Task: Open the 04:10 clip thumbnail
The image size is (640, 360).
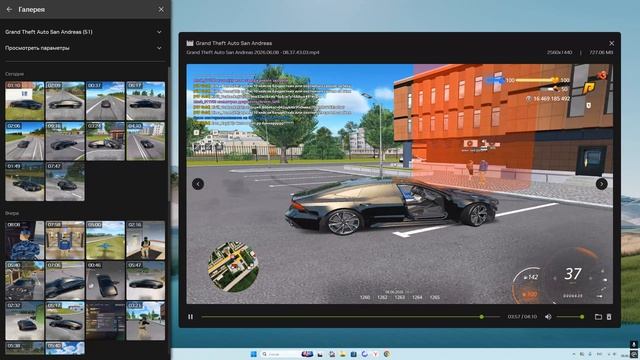Action: pos(146,141)
